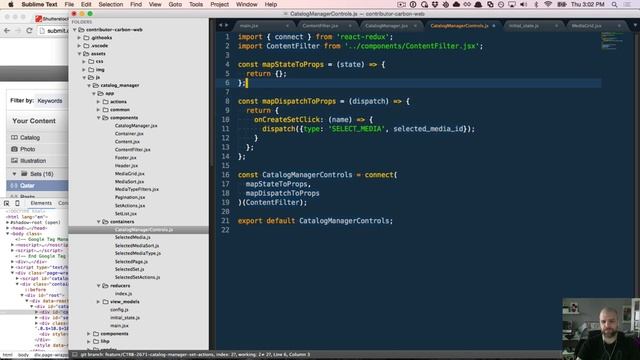Open the Project menu
The image size is (640, 360).
pyautogui.click(x=219, y=4)
